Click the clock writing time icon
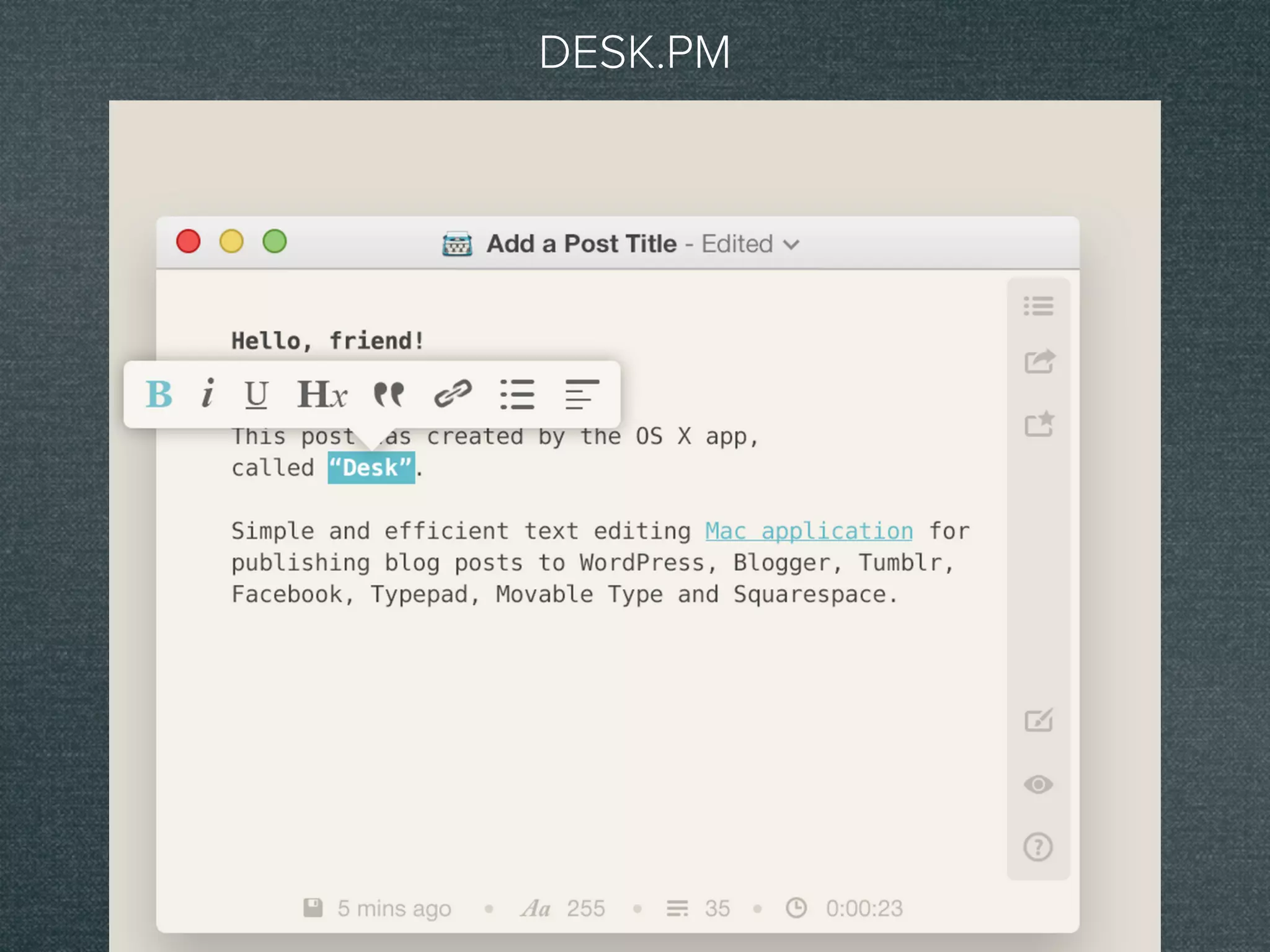This screenshot has width=1270, height=952. [796, 908]
